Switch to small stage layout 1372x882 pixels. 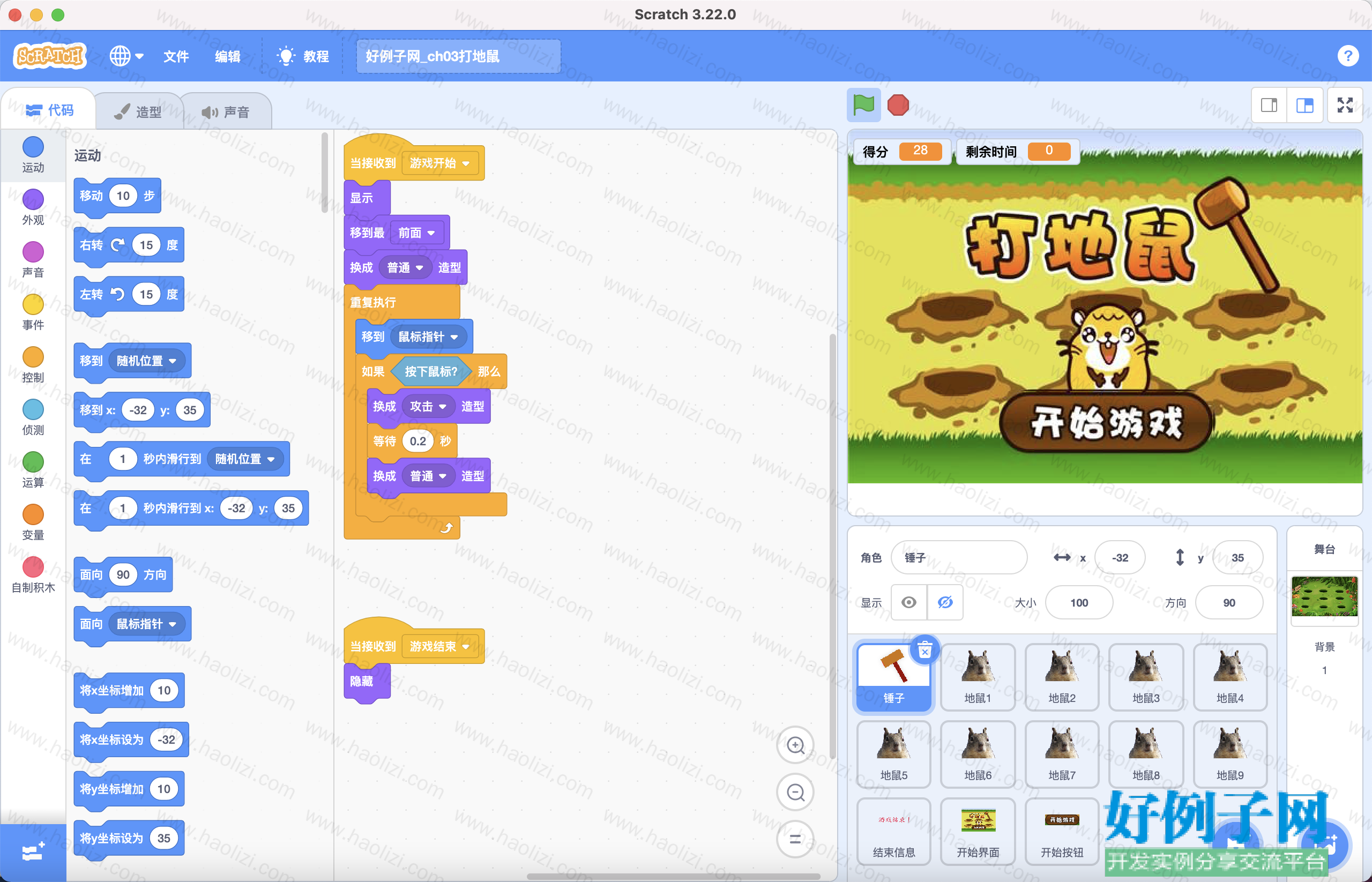click(x=1269, y=105)
